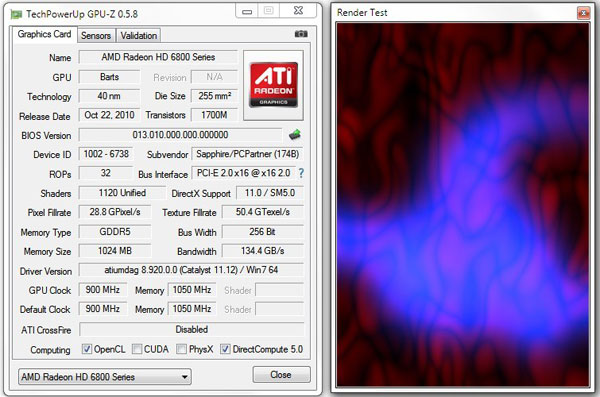Toggle the CUDA checkbox
Viewport: 600px width, 397px height.
tap(137, 349)
